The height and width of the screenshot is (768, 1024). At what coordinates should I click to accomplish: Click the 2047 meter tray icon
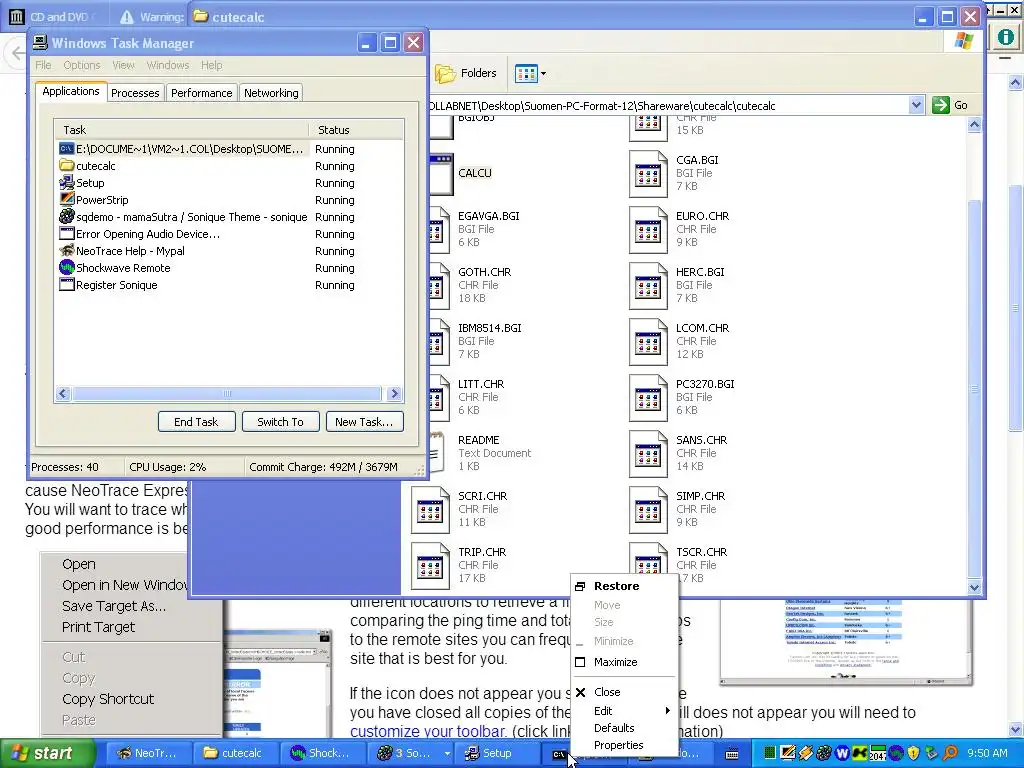tap(878, 753)
